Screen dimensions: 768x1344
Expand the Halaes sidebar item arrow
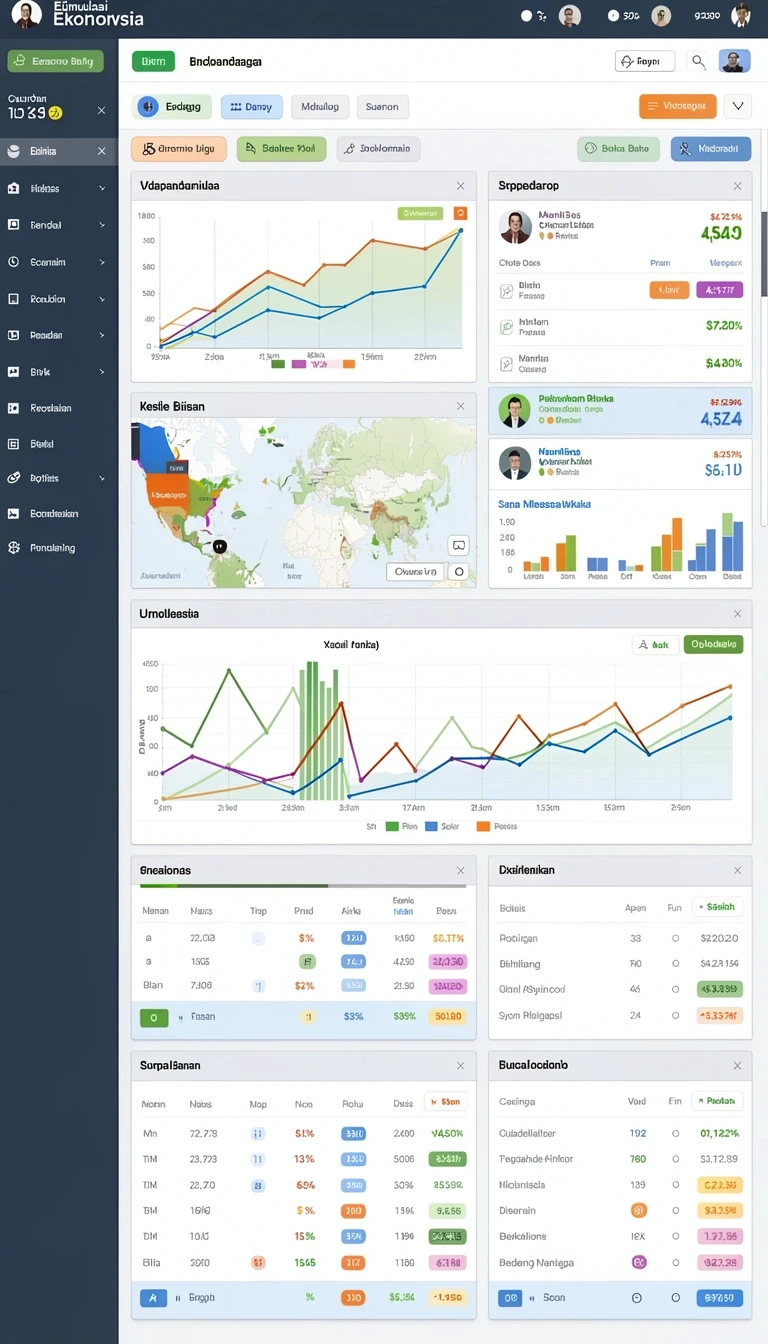tap(102, 188)
